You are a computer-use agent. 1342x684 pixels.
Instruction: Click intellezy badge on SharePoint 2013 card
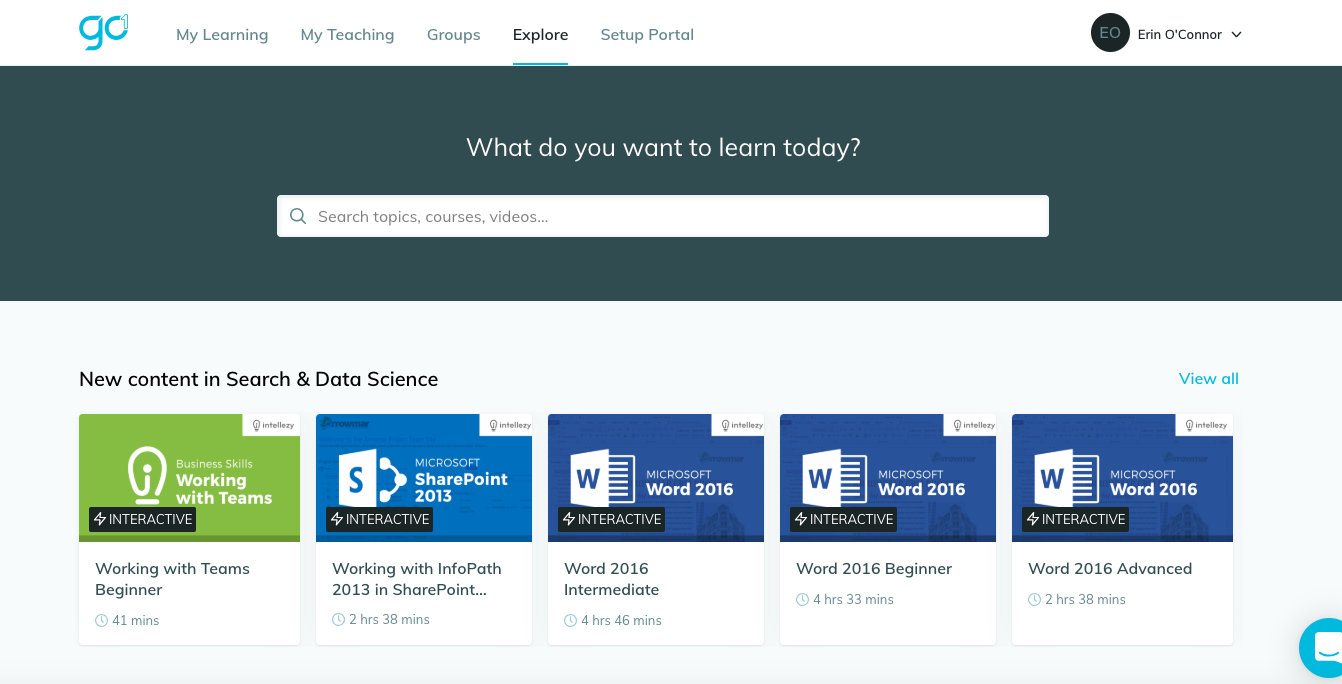(506, 425)
